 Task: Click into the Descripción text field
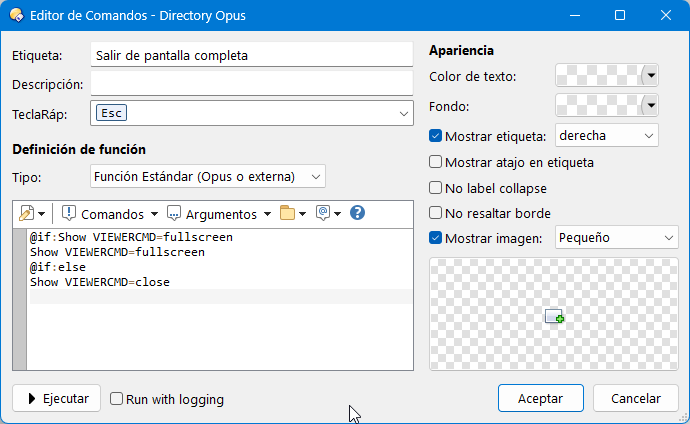click(252, 84)
